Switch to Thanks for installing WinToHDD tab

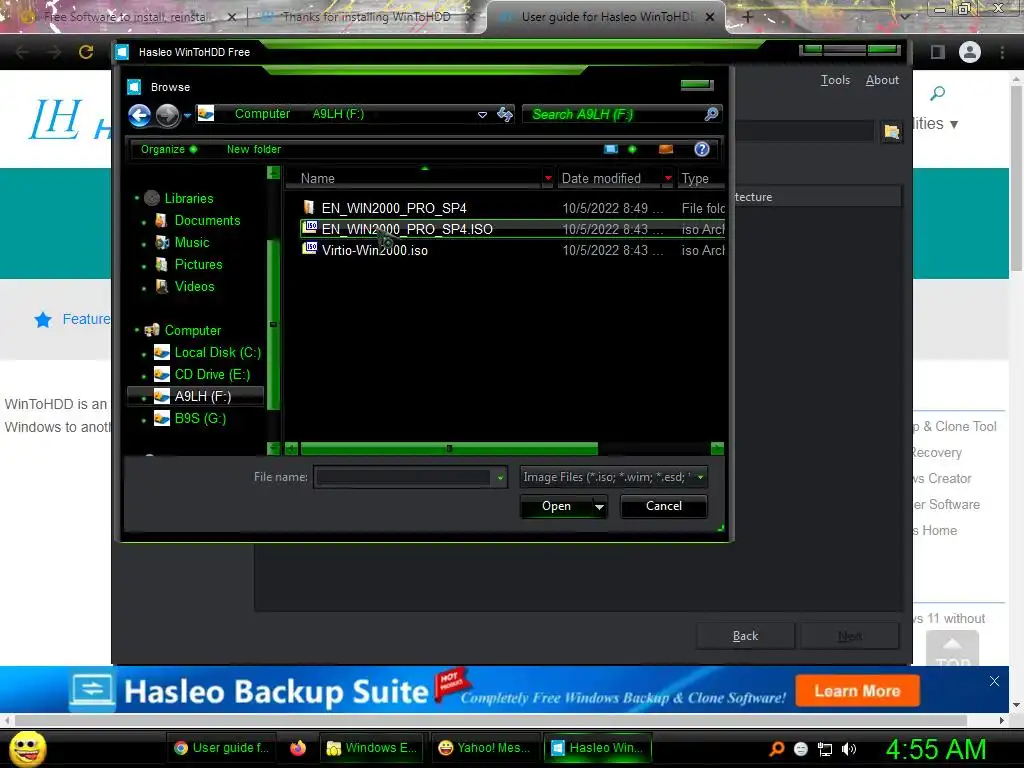pyautogui.click(x=366, y=17)
